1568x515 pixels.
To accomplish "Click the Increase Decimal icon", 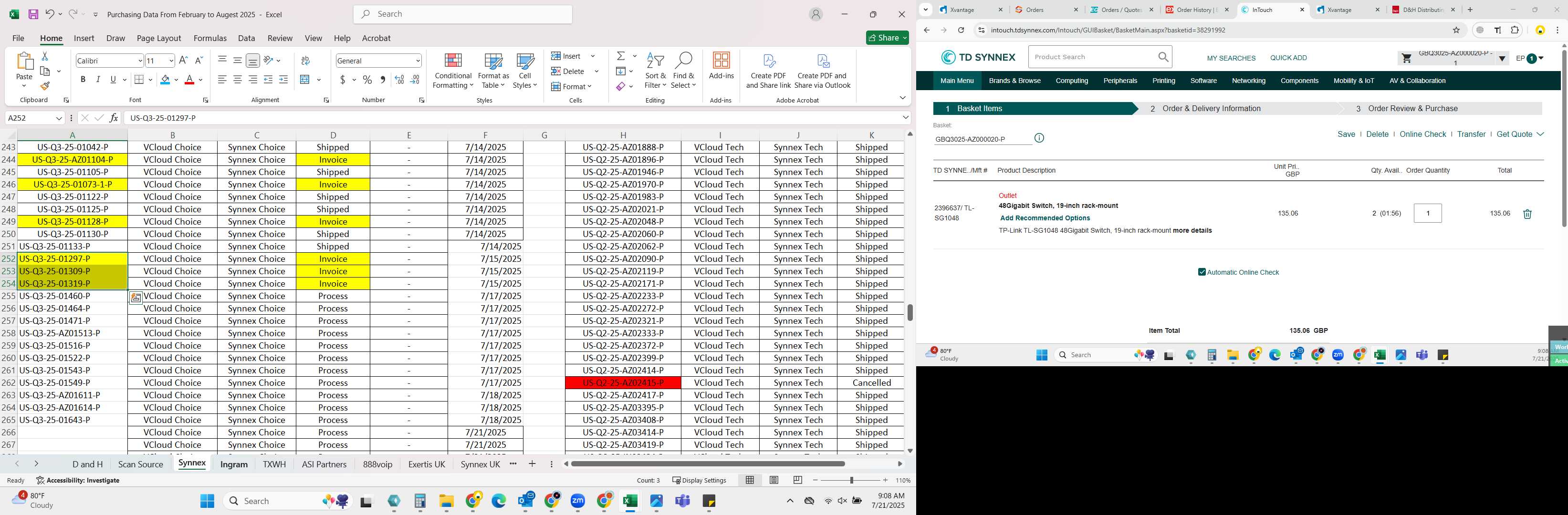I will coord(399,80).
